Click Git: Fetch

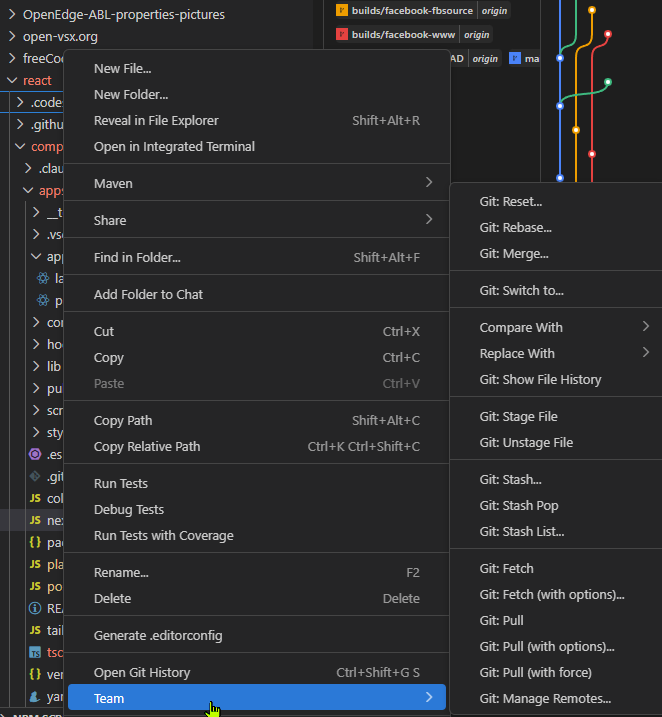(558, 569)
